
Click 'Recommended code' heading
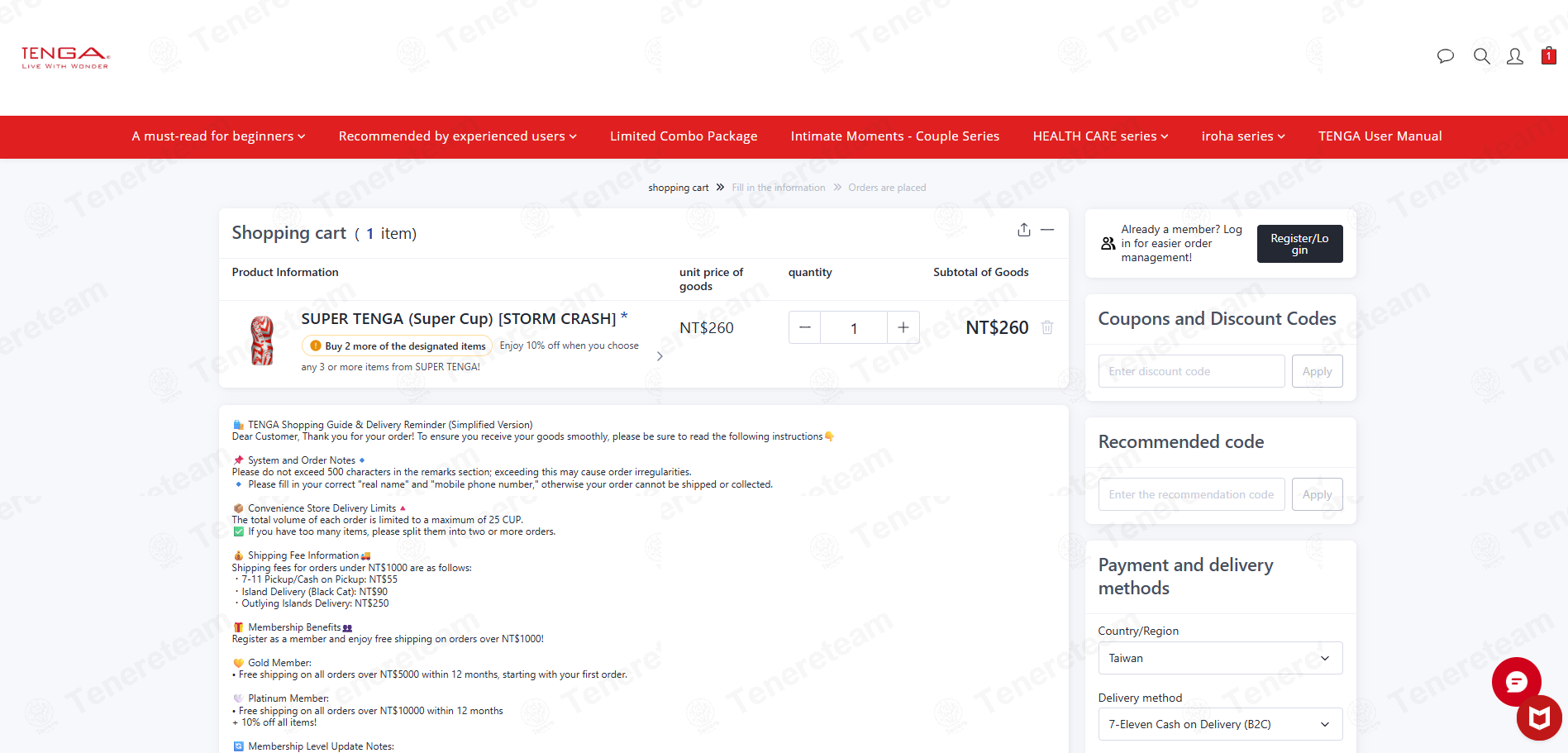pyautogui.click(x=1181, y=442)
